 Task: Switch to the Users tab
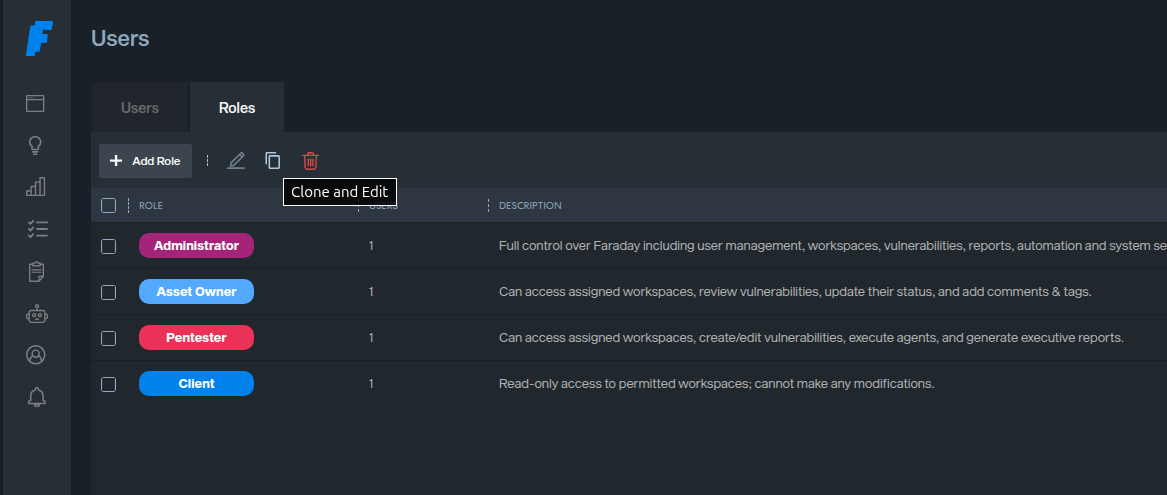click(140, 108)
